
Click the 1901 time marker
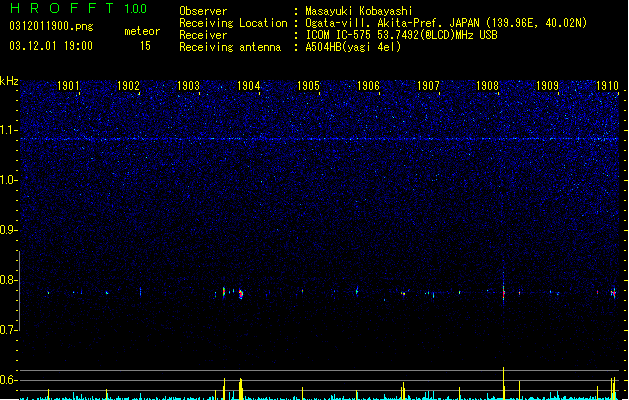tap(68, 86)
